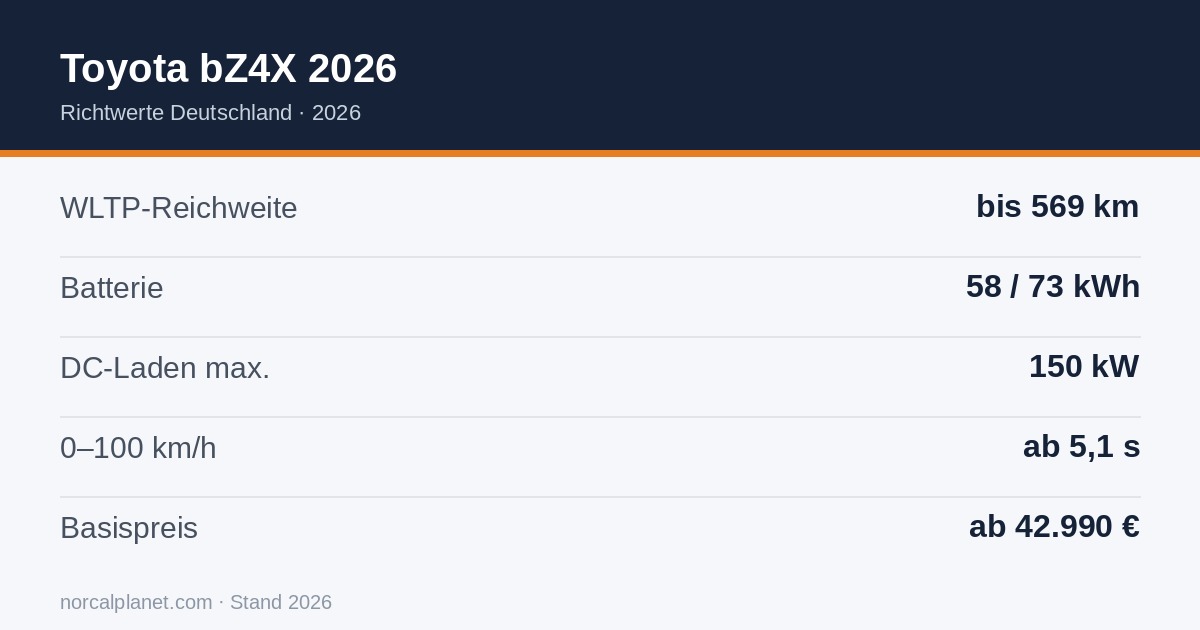The height and width of the screenshot is (630, 1200).
Task: Click the 0–100 km/h label
Action: 138,448
